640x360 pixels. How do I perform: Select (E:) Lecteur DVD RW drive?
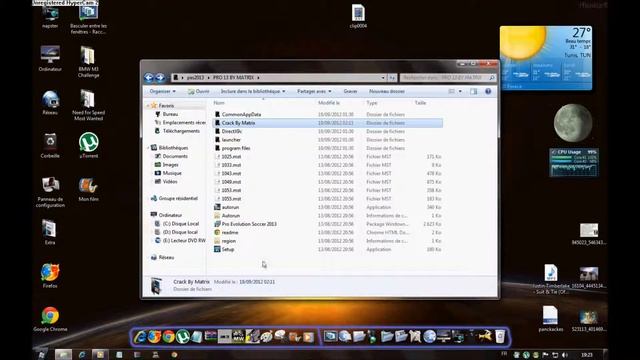(180, 240)
